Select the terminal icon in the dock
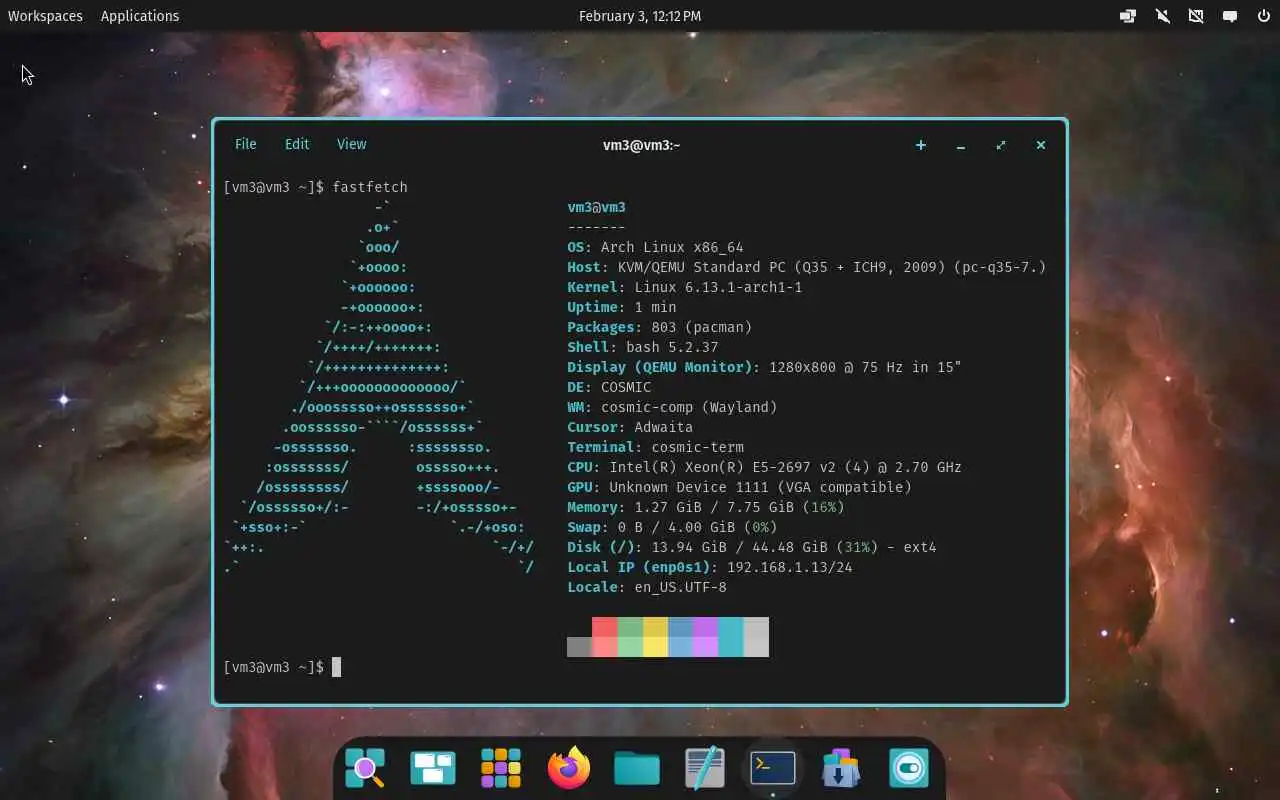Image resolution: width=1280 pixels, height=800 pixels. 773,767
